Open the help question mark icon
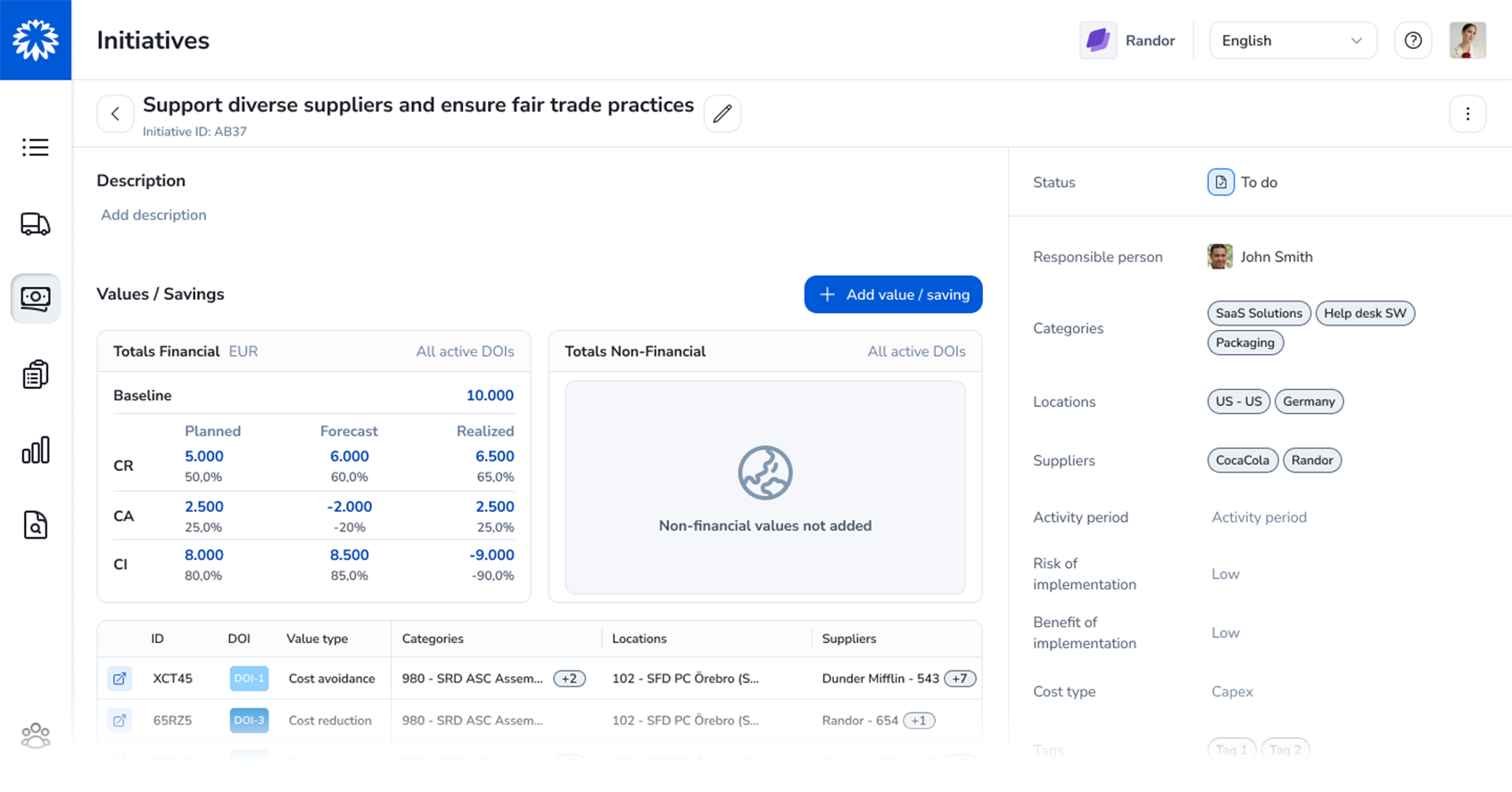Viewport: 1512px width, 792px height. click(x=1413, y=40)
